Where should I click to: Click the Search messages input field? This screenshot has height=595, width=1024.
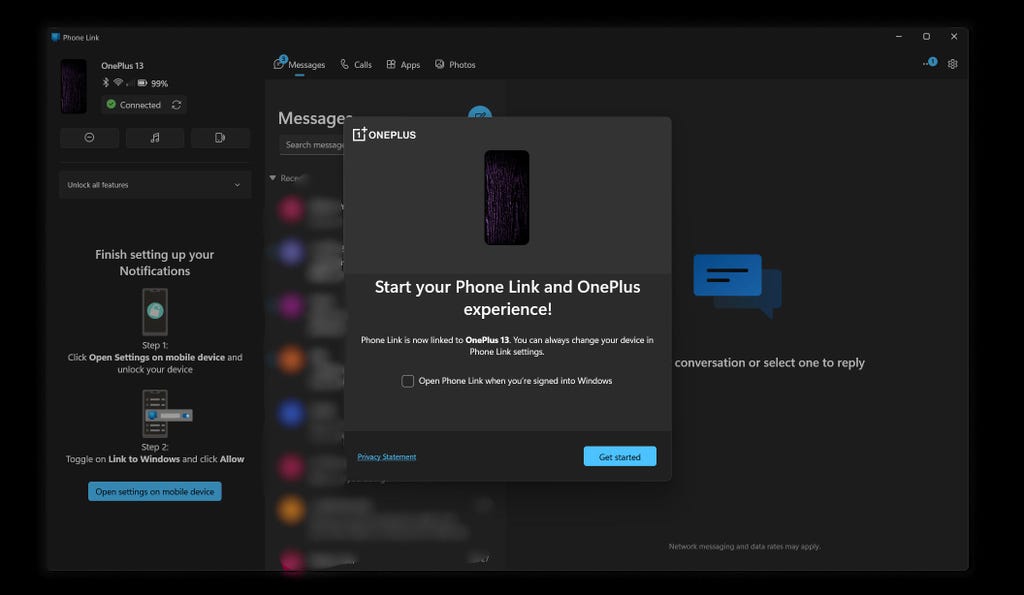[x=312, y=145]
